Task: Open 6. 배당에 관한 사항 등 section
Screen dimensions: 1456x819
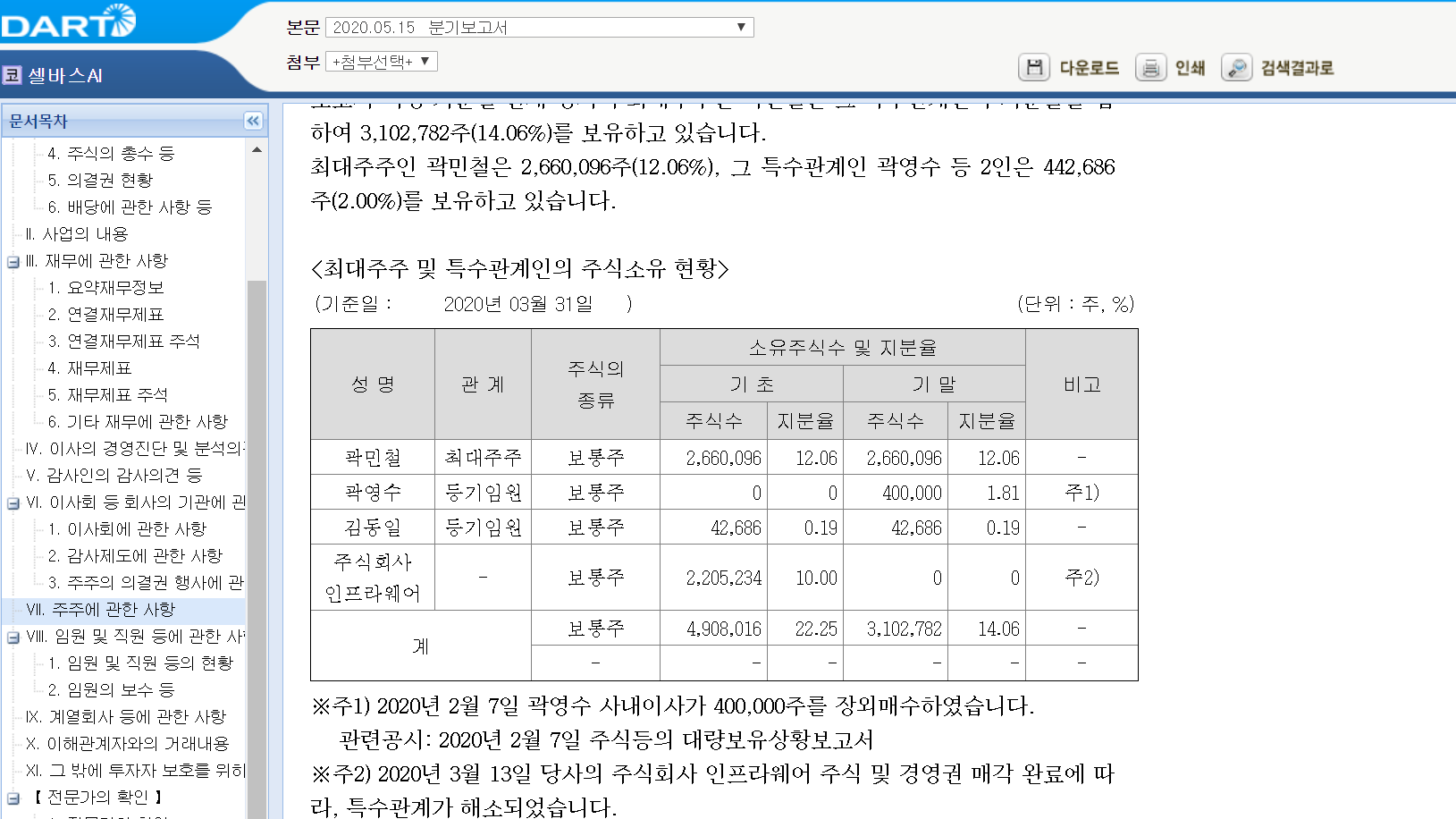Action: (x=130, y=207)
